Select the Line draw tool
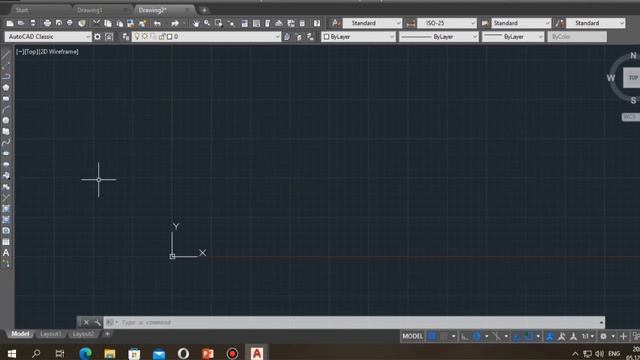640x360 pixels. pyautogui.click(x=6, y=55)
